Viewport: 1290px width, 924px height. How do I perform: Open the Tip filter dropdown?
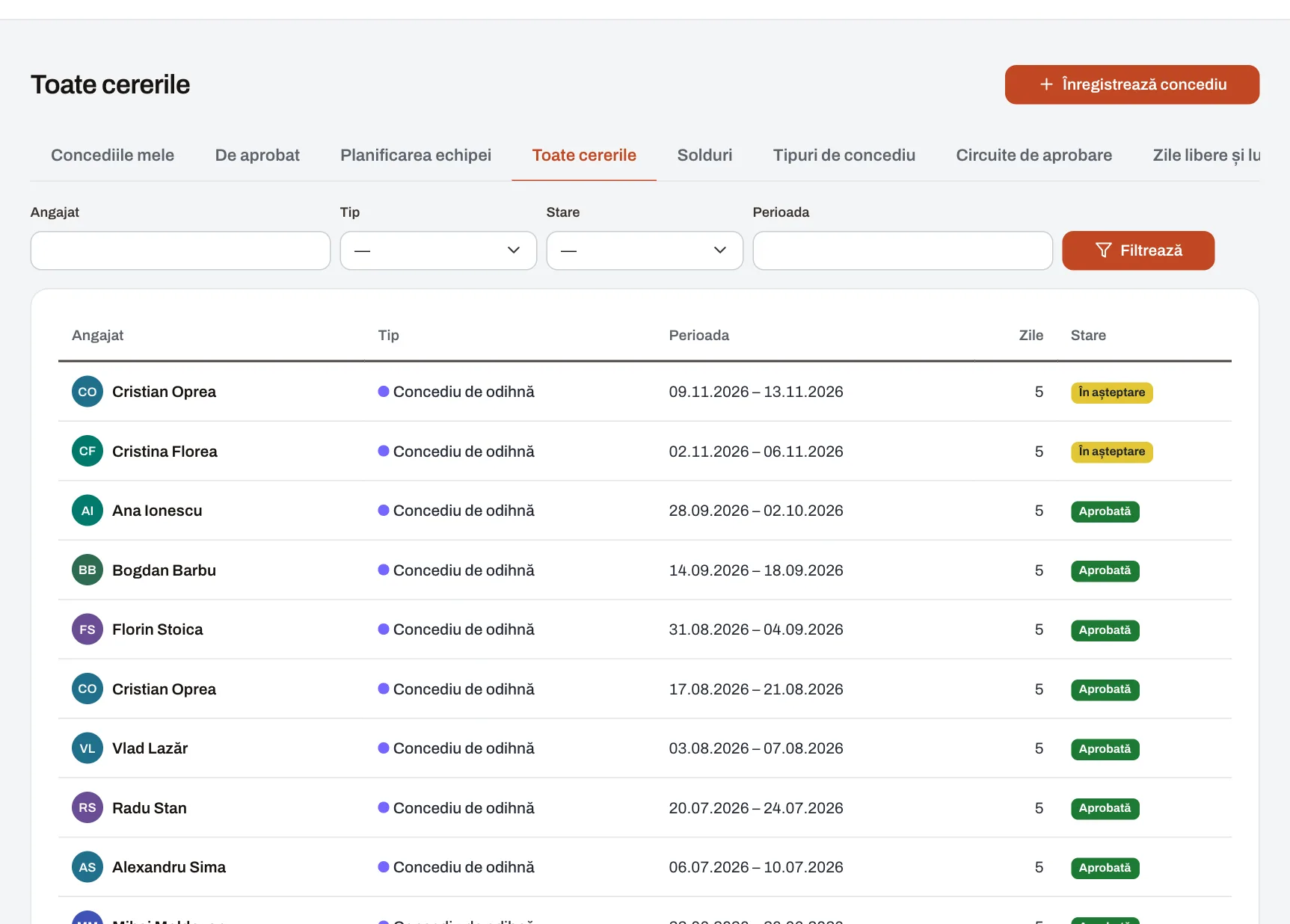[438, 250]
